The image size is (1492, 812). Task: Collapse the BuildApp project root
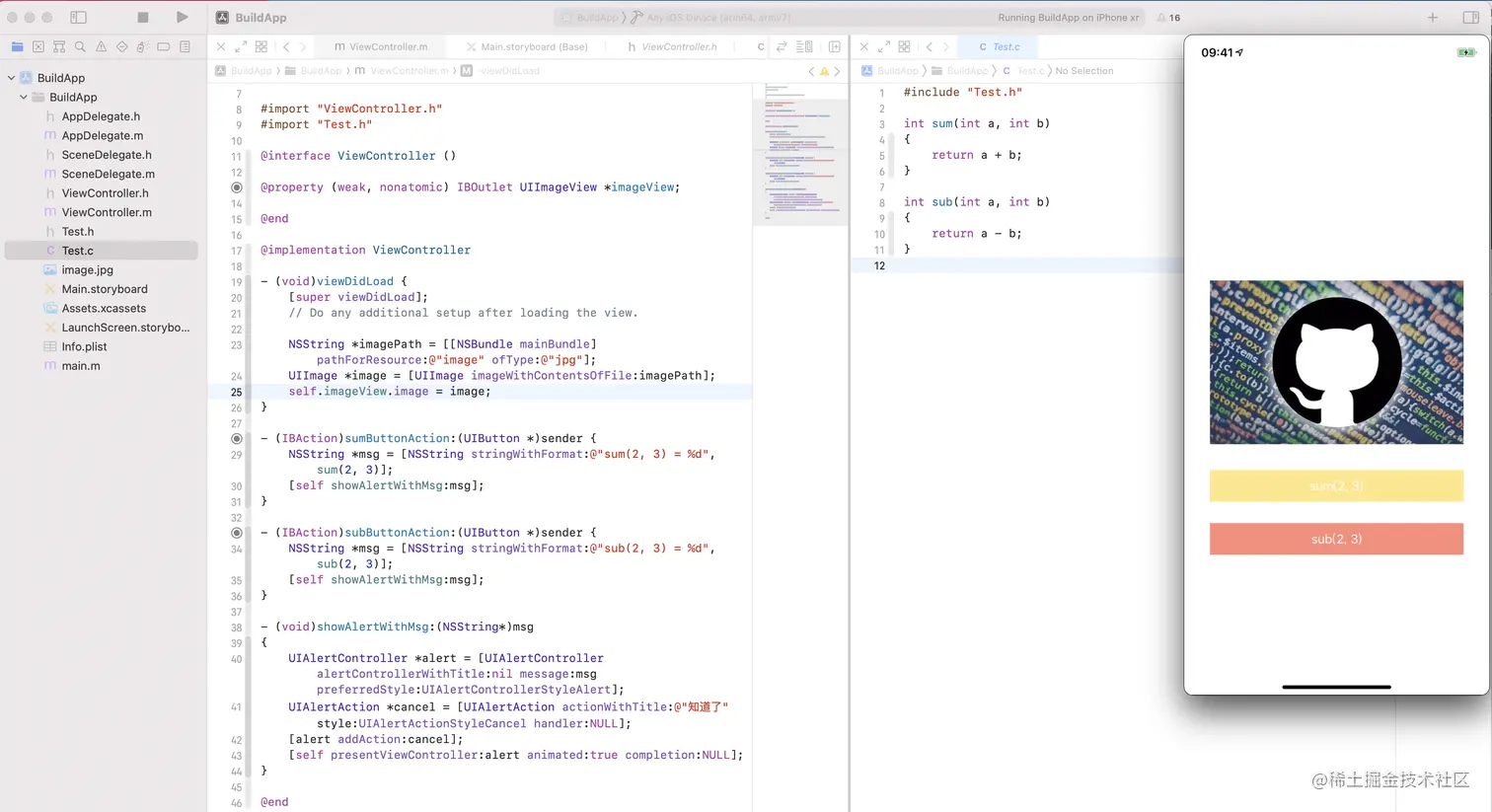coord(11,78)
